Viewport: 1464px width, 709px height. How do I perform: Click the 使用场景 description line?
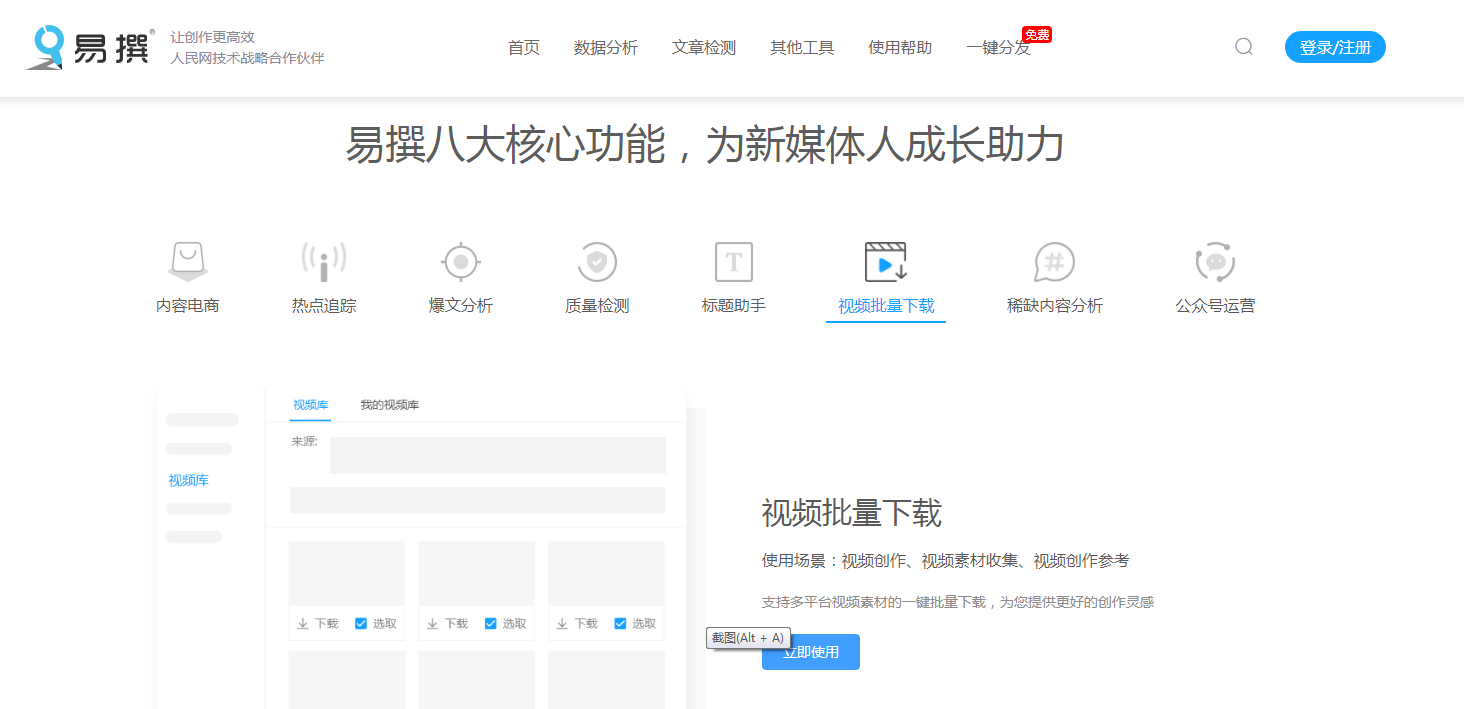click(x=945, y=561)
